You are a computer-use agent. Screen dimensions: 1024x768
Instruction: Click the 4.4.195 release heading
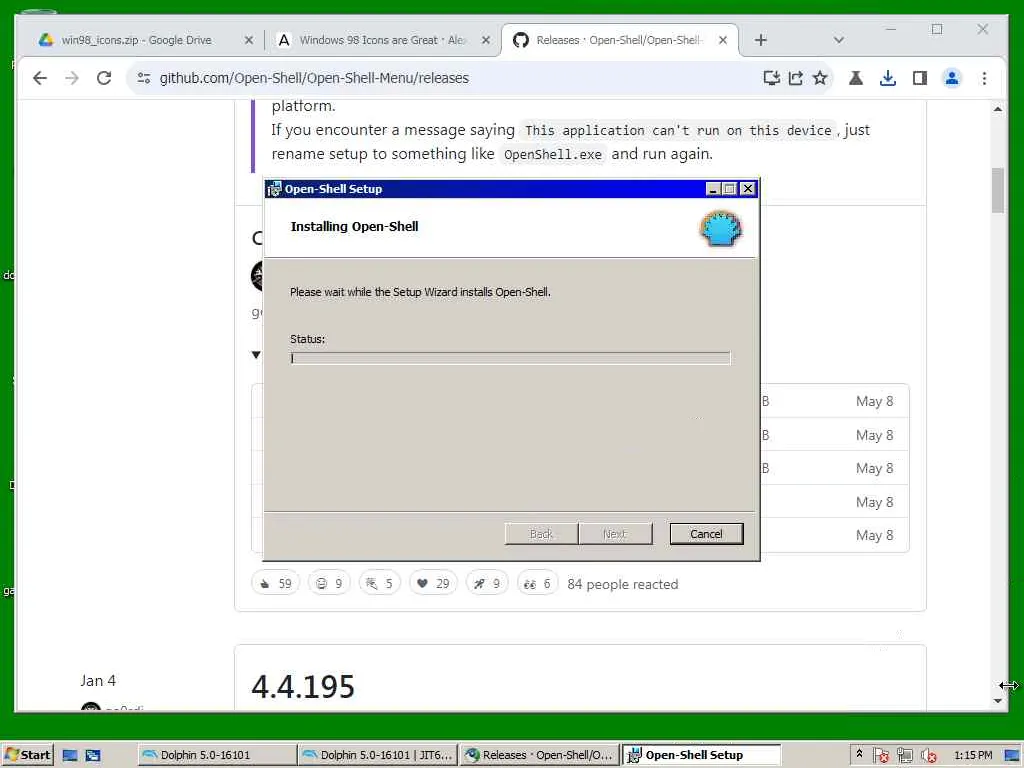coord(303,686)
